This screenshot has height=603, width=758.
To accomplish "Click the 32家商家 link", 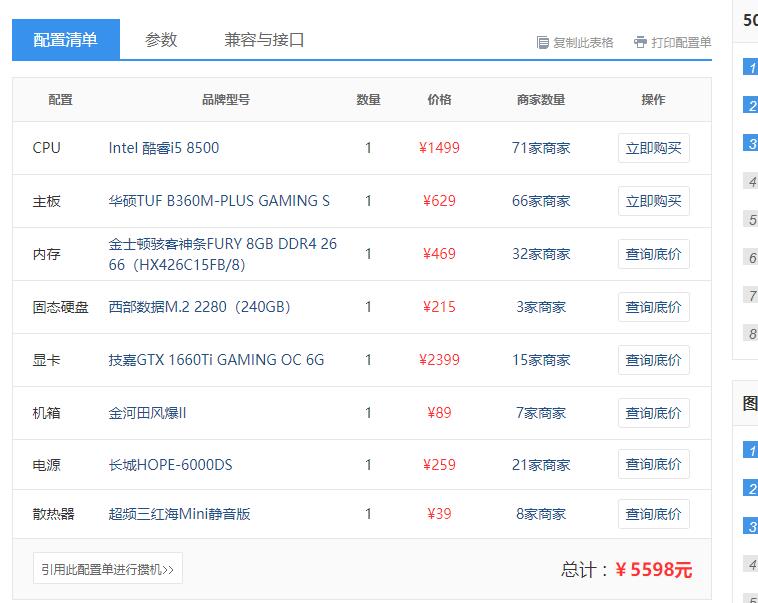I will (x=541, y=254).
